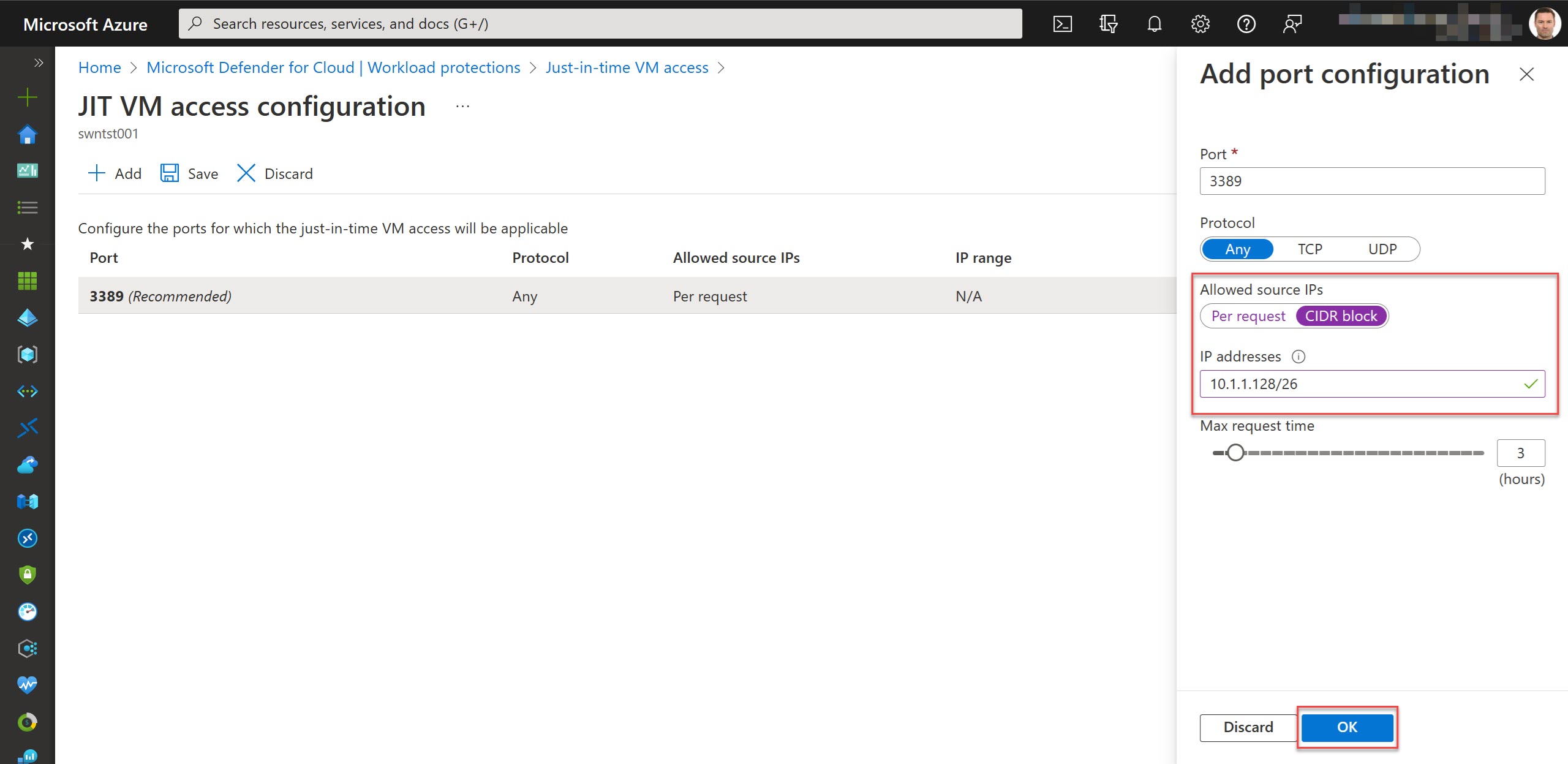1568x764 pixels.
Task: Select the Favorites star in sidebar
Action: 27,244
